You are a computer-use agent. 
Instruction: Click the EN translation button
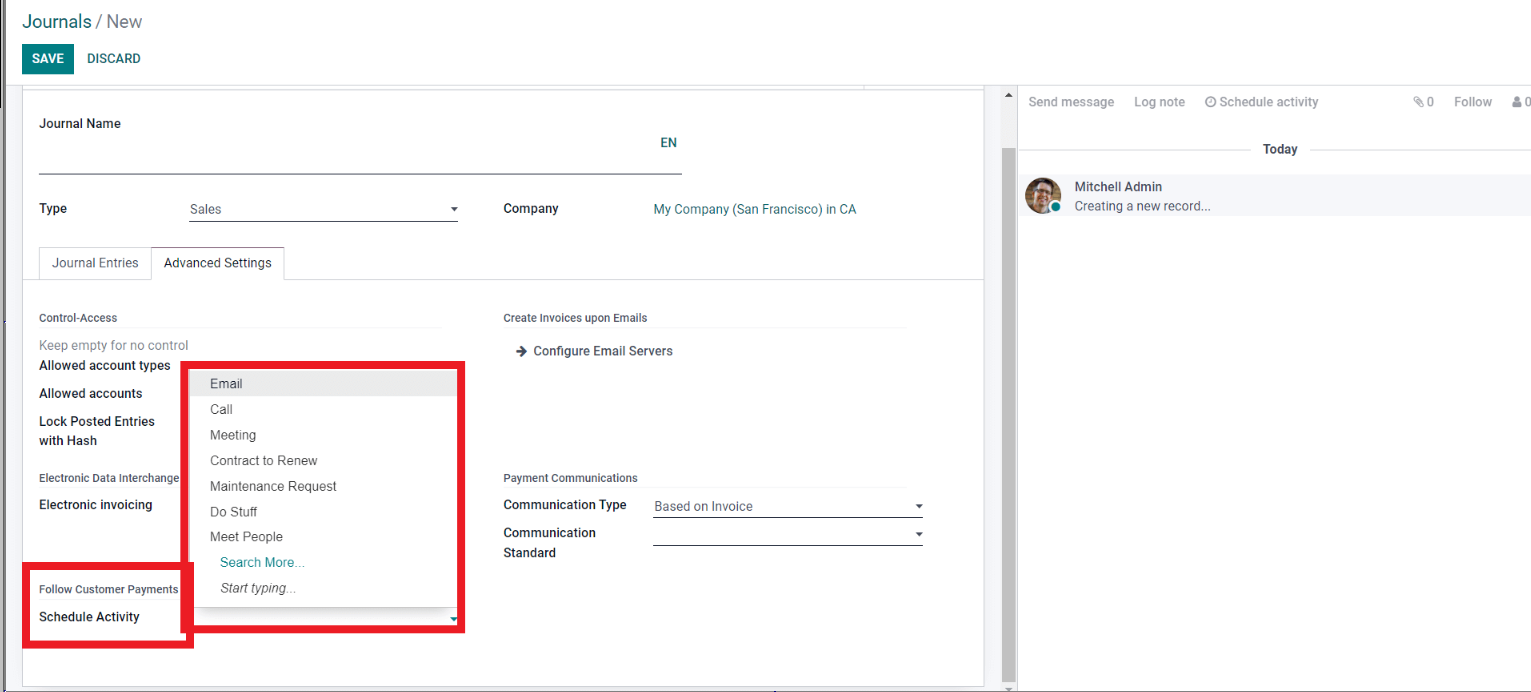(x=668, y=143)
